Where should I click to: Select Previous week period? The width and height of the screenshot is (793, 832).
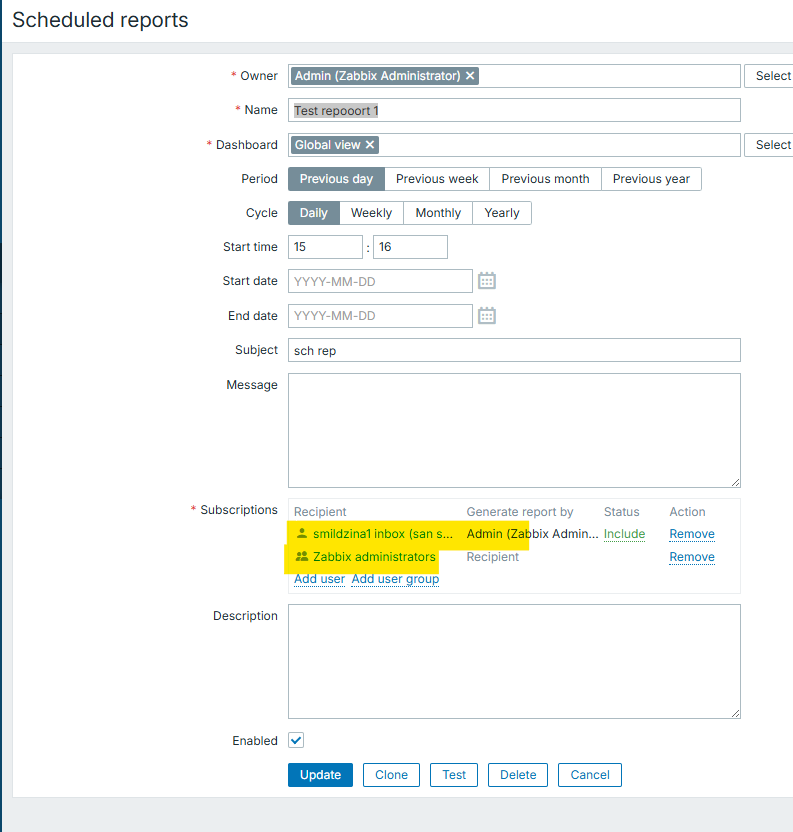click(437, 179)
